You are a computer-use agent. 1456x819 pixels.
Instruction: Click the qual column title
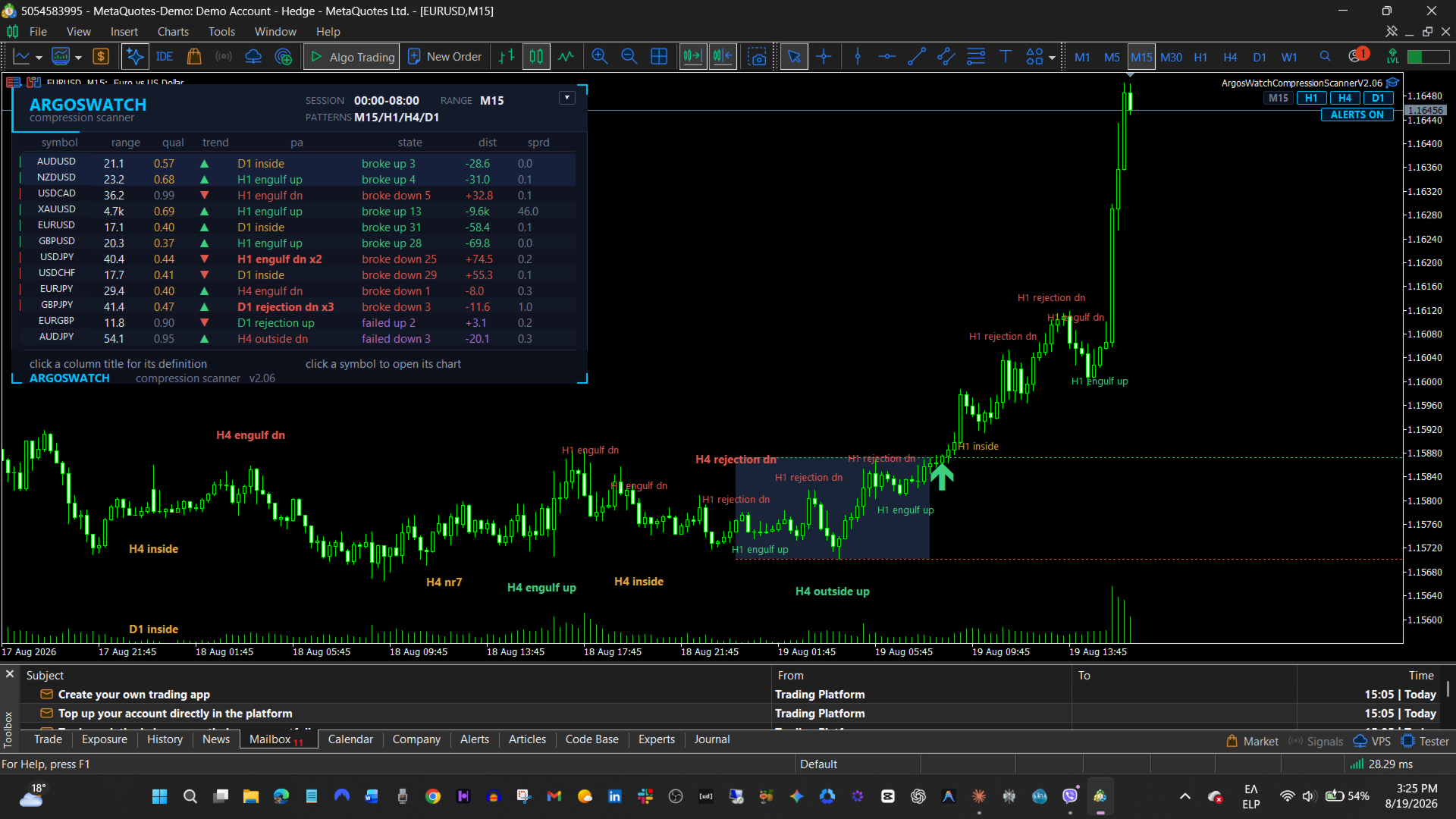pyautogui.click(x=173, y=143)
